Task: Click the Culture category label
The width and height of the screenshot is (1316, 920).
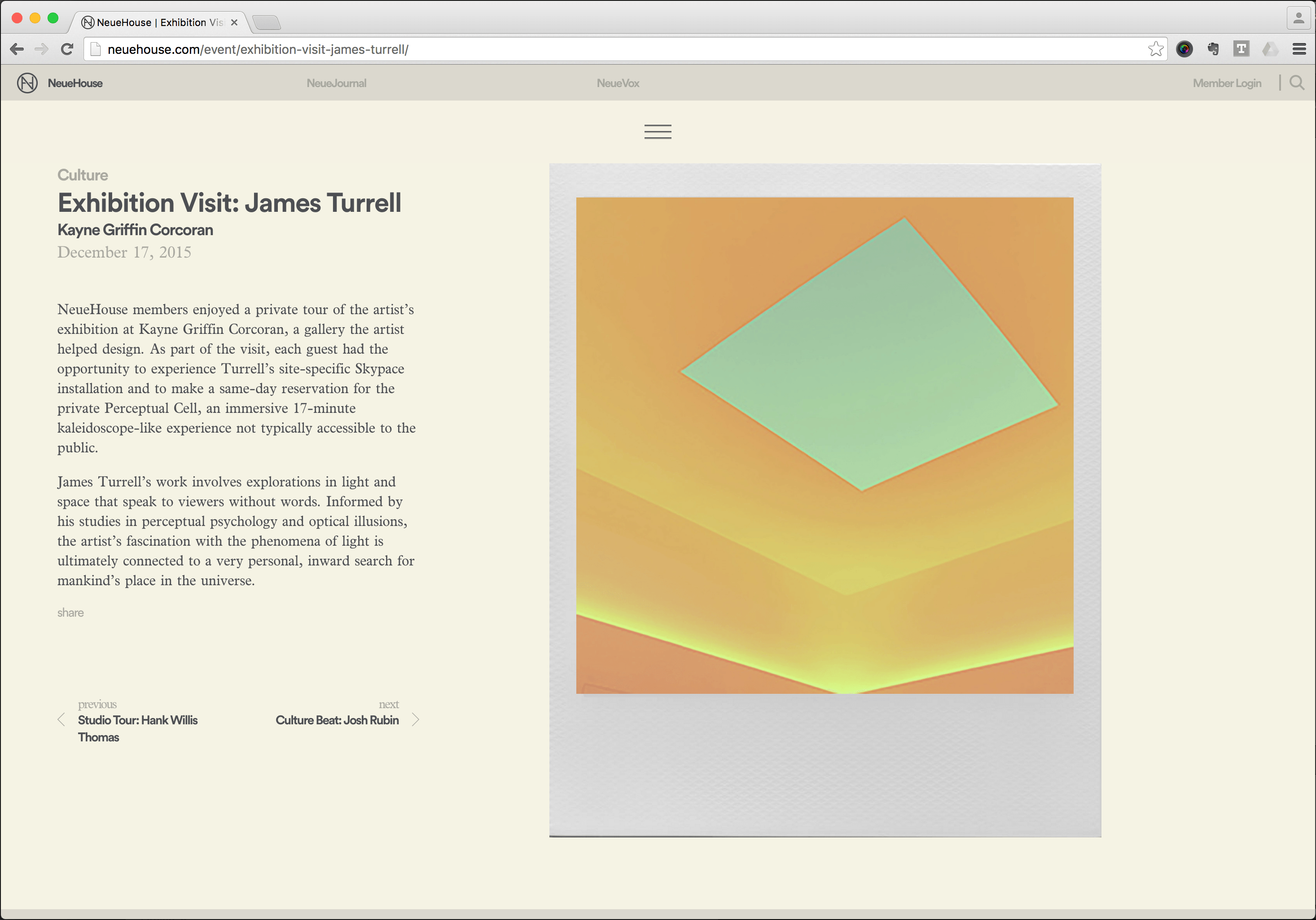Action: 83,175
